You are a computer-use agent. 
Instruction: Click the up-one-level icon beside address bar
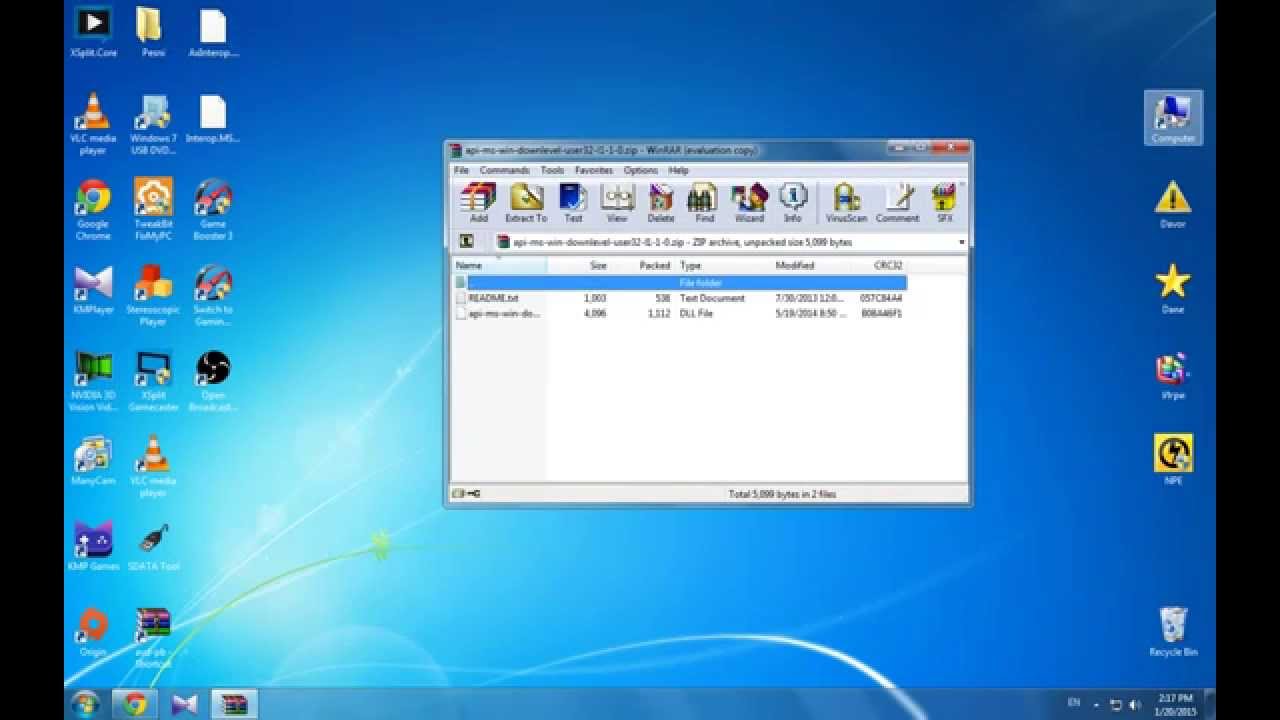(x=466, y=241)
